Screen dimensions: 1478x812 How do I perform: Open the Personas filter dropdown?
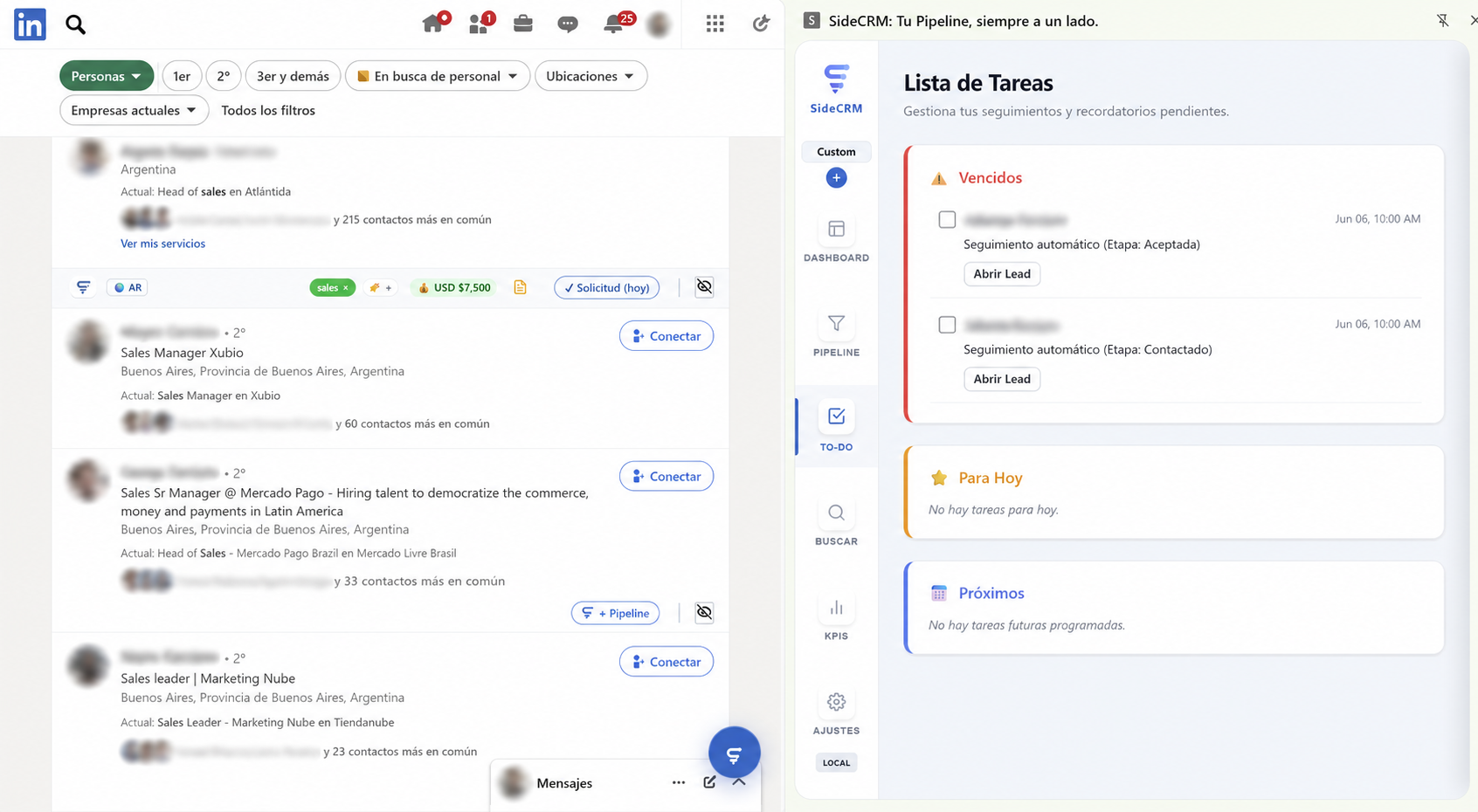click(x=107, y=76)
